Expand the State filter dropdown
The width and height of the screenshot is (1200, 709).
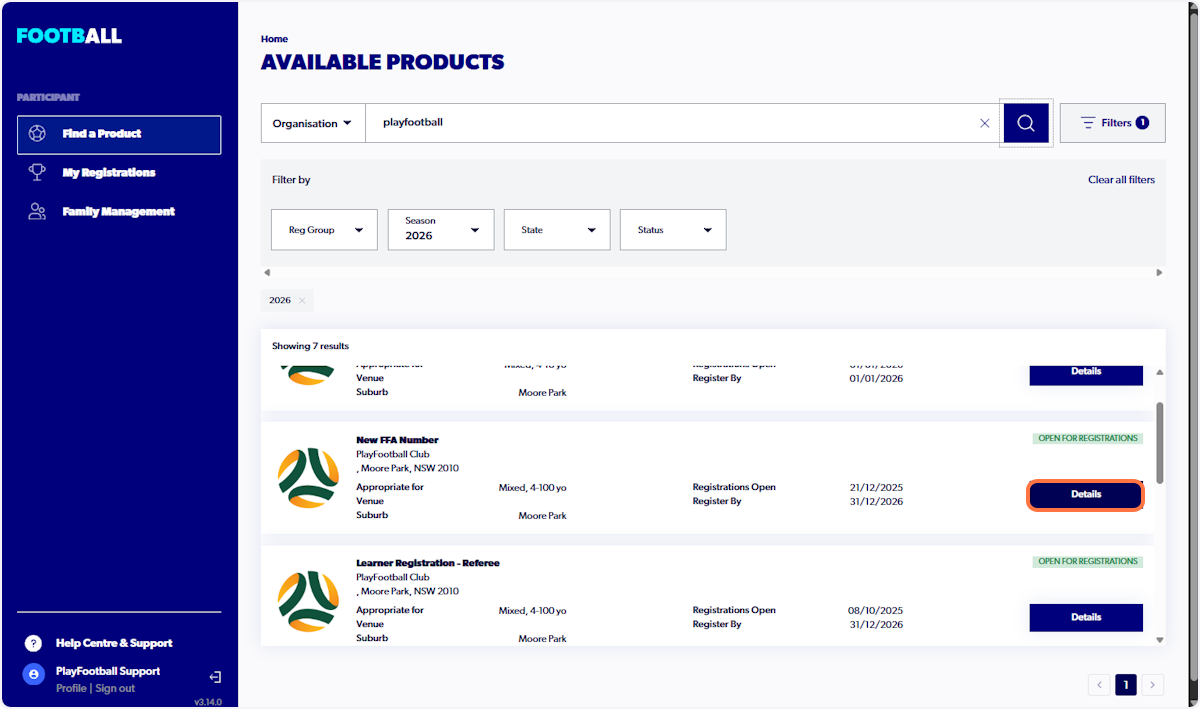(x=556, y=229)
